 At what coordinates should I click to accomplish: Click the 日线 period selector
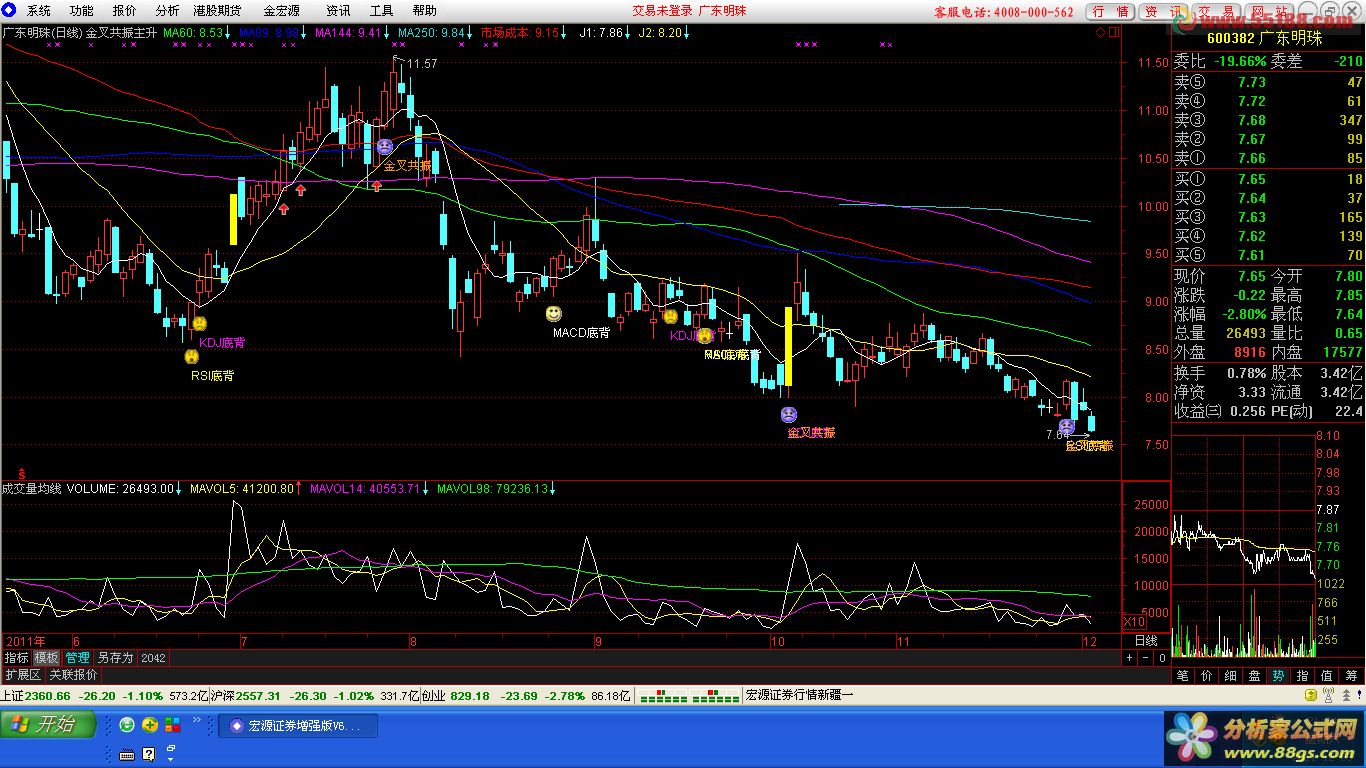pos(1146,641)
